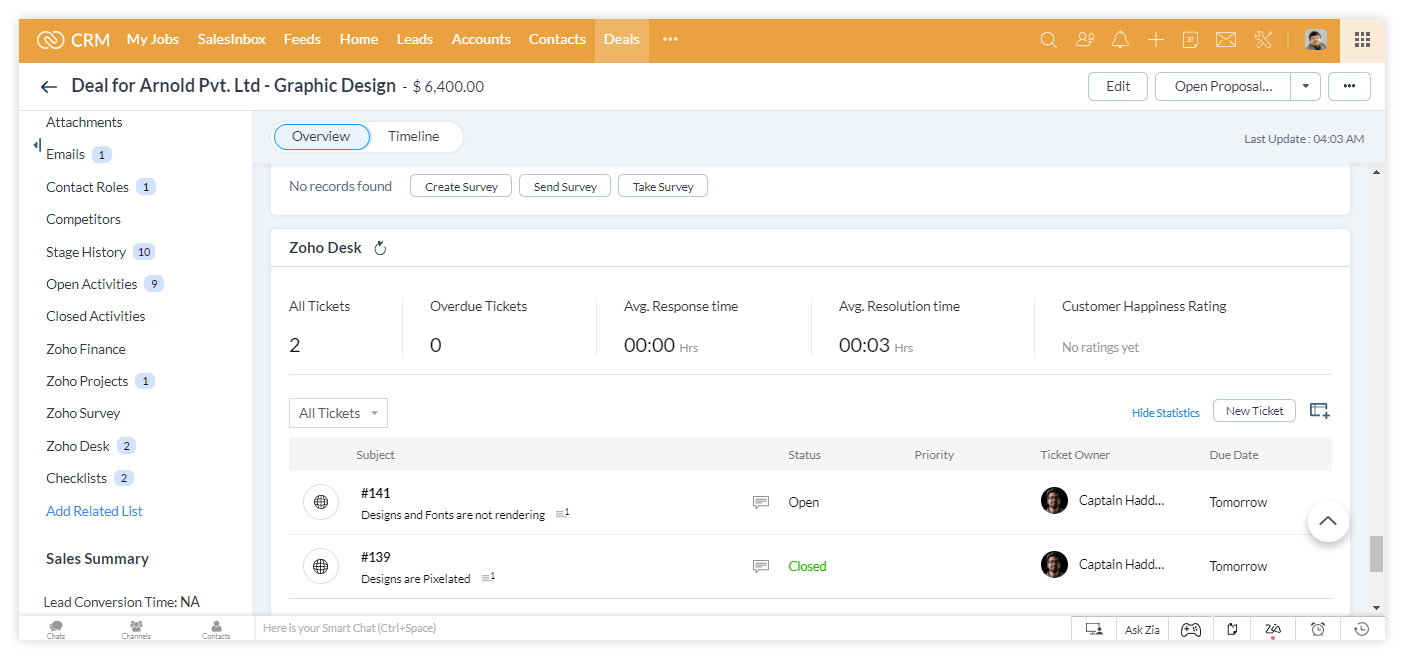Open Channels in the bottom bar
The height and width of the screenshot is (659, 1404).
pyautogui.click(x=136, y=629)
